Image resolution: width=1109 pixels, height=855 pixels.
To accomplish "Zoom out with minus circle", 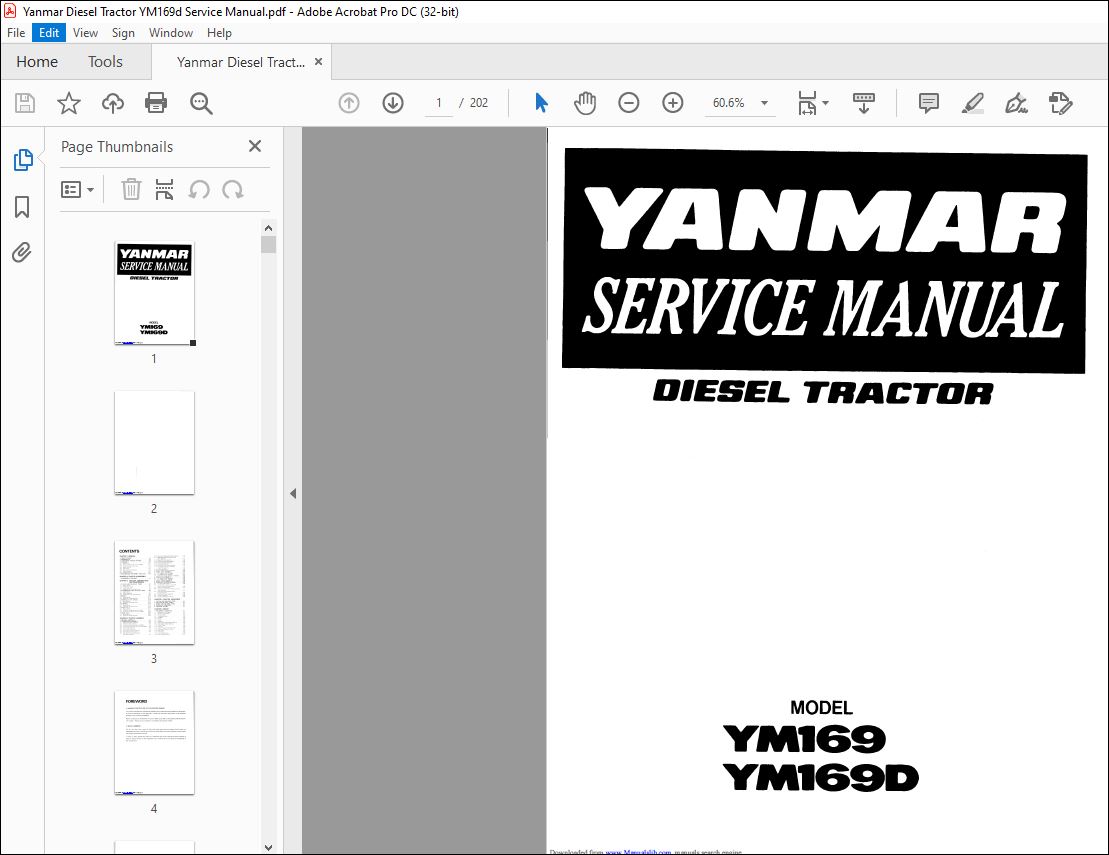I will (628, 103).
